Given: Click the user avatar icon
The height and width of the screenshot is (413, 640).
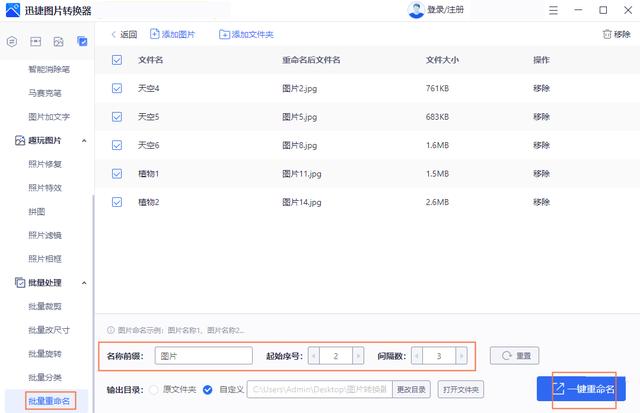Looking at the screenshot, I should (416, 10).
